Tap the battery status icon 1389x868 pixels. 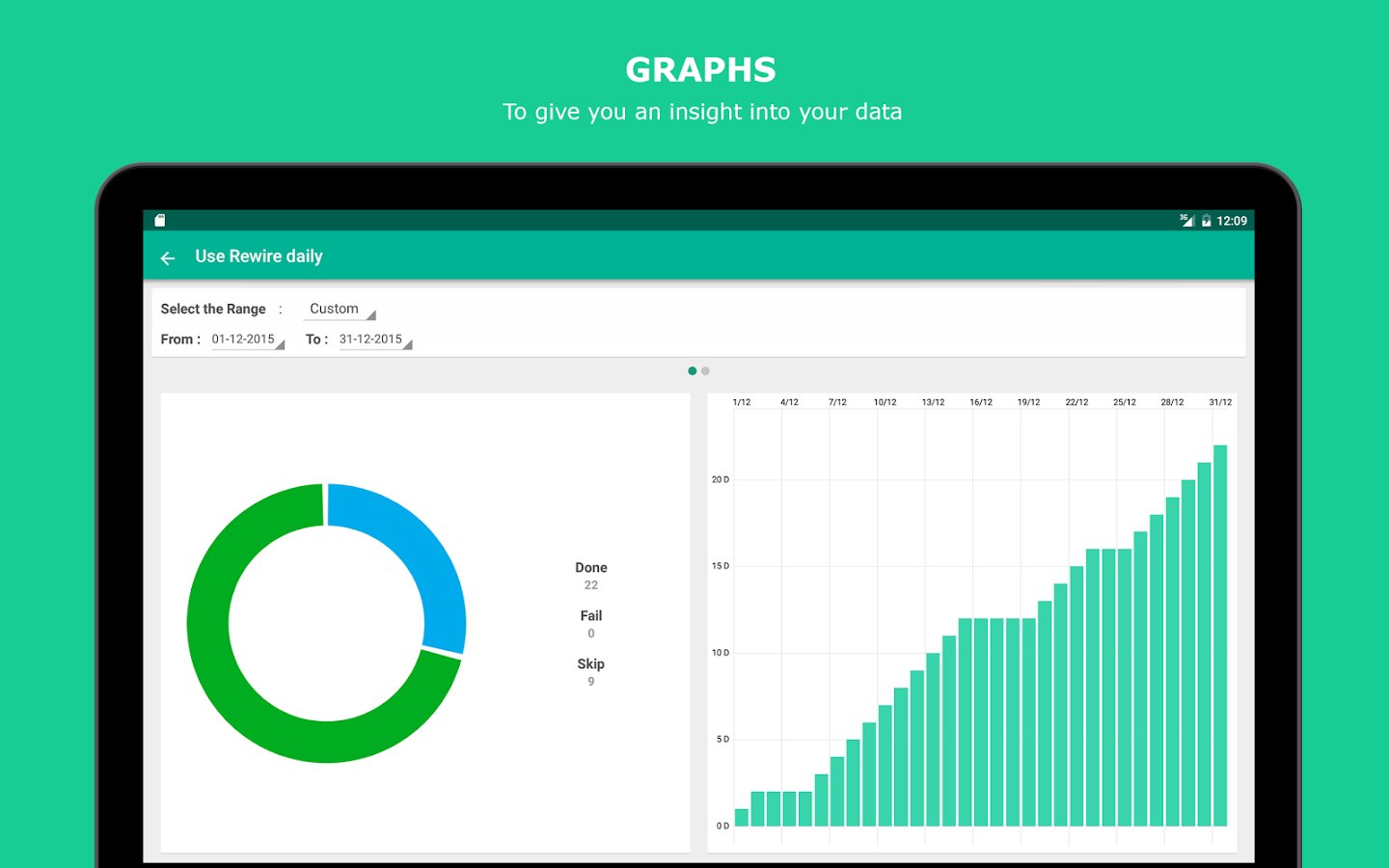pos(1206,221)
